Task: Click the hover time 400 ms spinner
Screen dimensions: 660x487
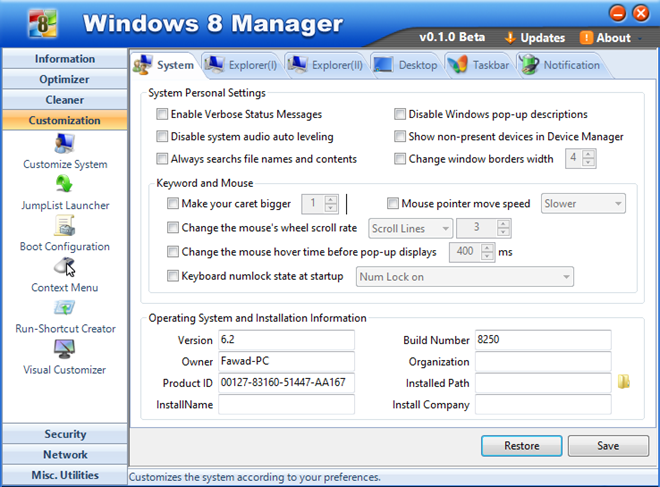Action: click(471, 252)
